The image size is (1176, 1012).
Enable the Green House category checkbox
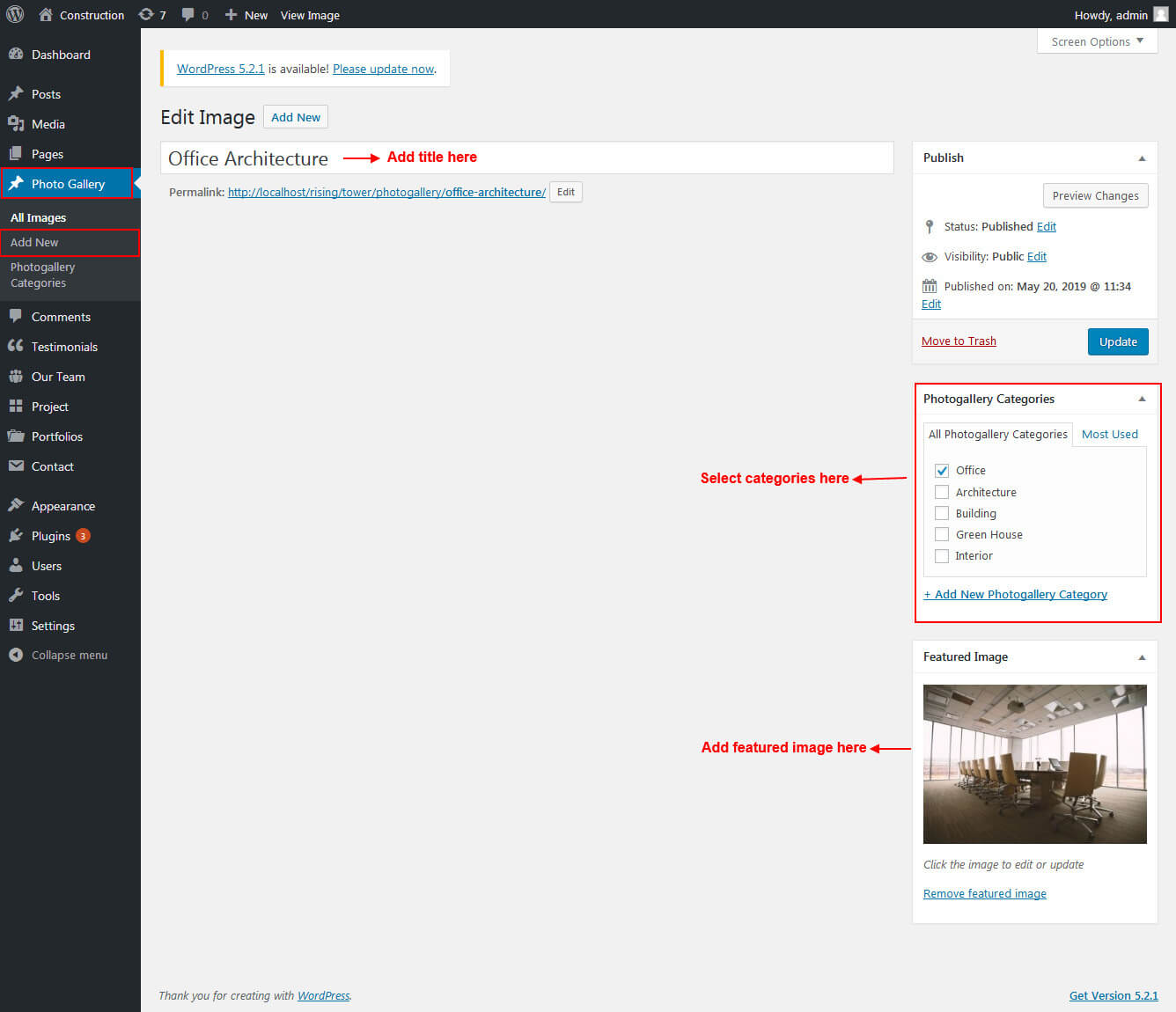942,534
